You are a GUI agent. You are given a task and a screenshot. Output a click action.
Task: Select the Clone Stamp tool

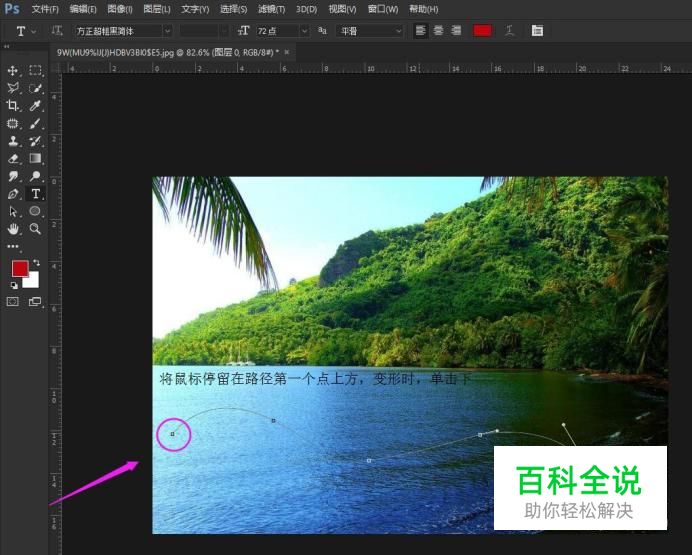click(12, 141)
